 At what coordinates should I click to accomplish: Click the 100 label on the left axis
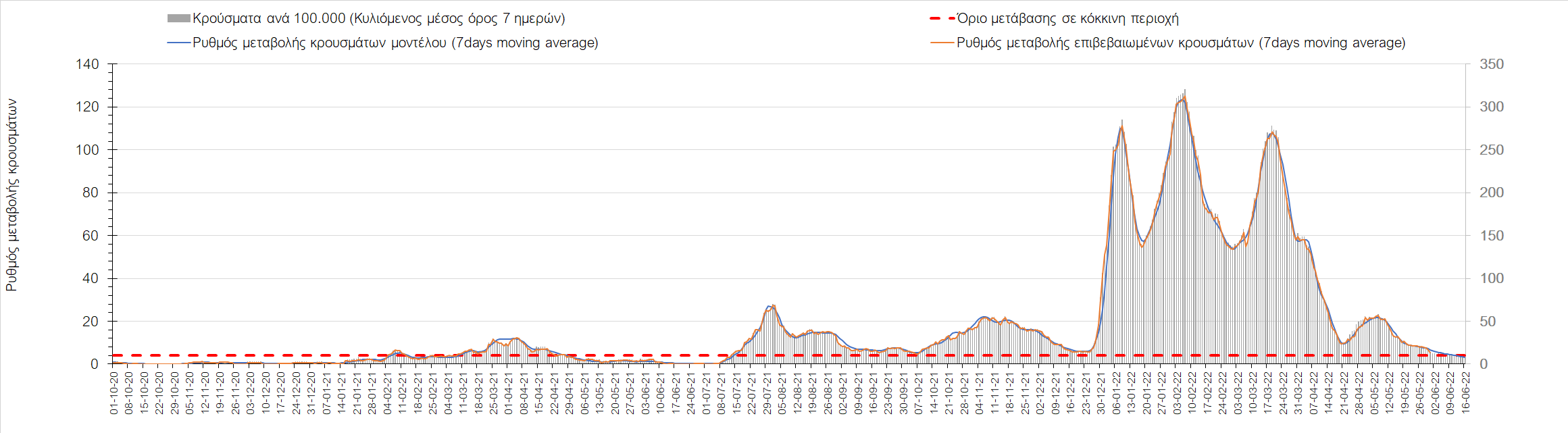click(x=87, y=150)
